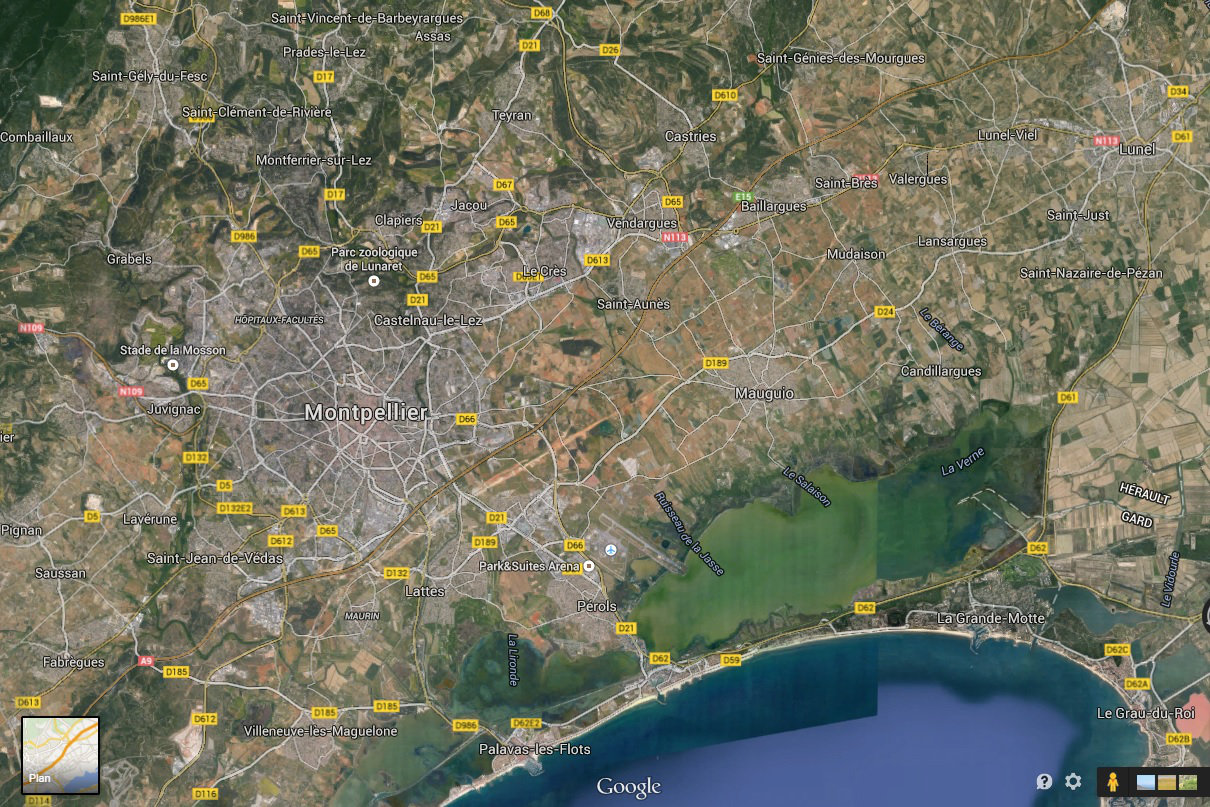Click the Montpellier city label
Image resolution: width=1210 pixels, height=807 pixels.
(366, 412)
